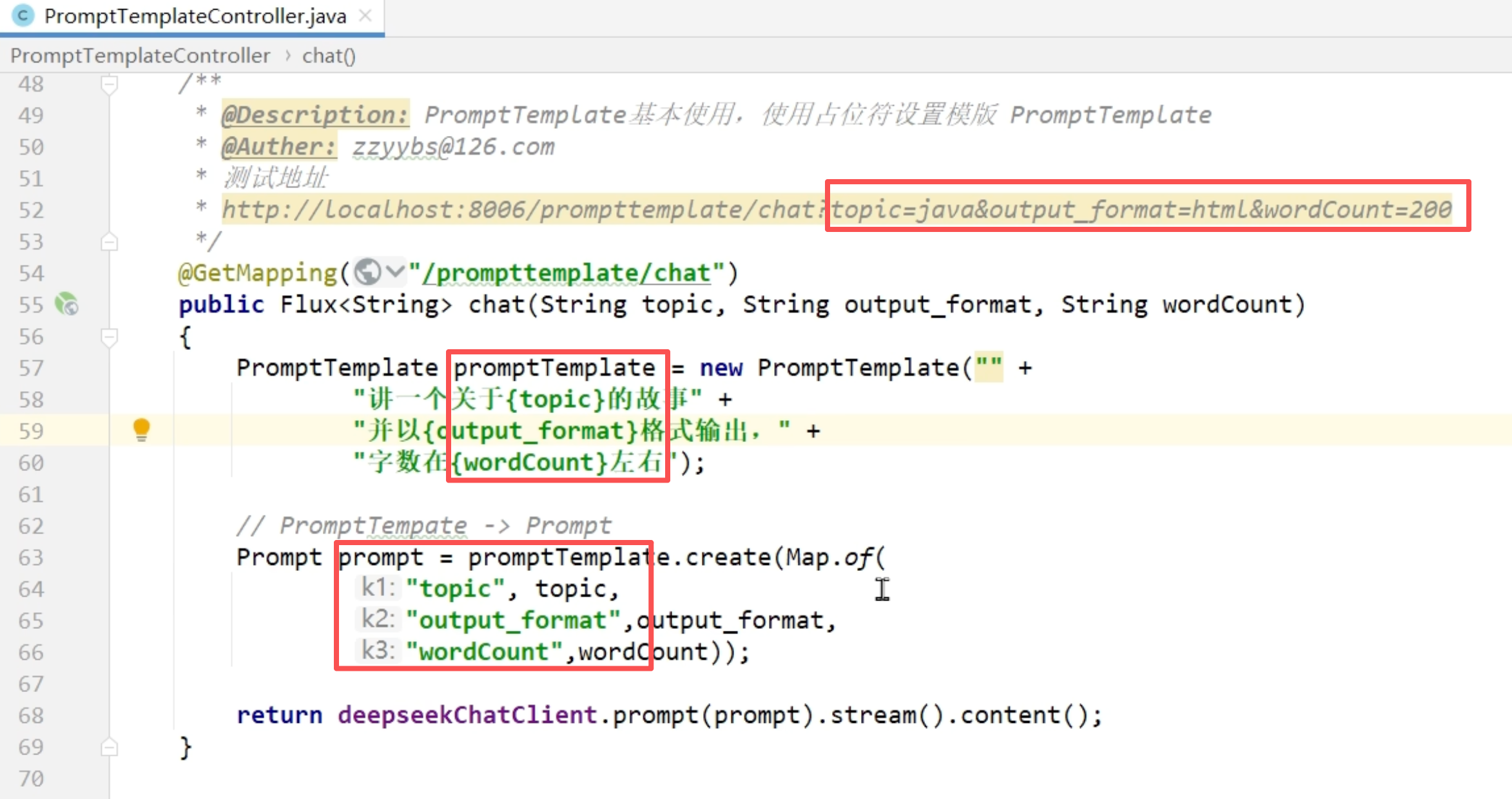This screenshot has width=1512, height=799.
Task: Collapse method body fold marker at line 56
Action: (110, 336)
